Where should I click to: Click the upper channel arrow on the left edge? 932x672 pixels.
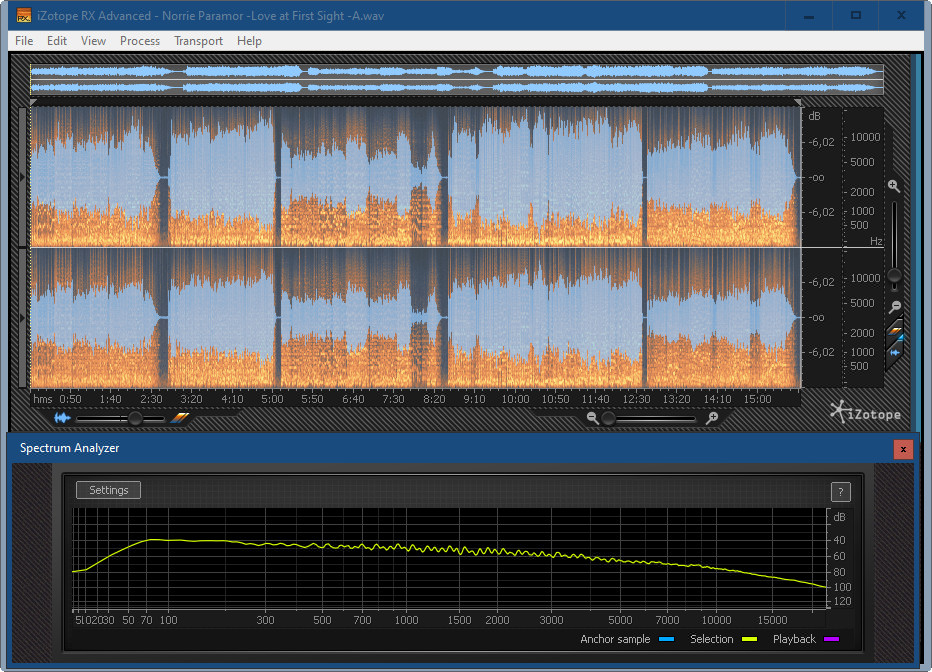pyautogui.click(x=23, y=177)
